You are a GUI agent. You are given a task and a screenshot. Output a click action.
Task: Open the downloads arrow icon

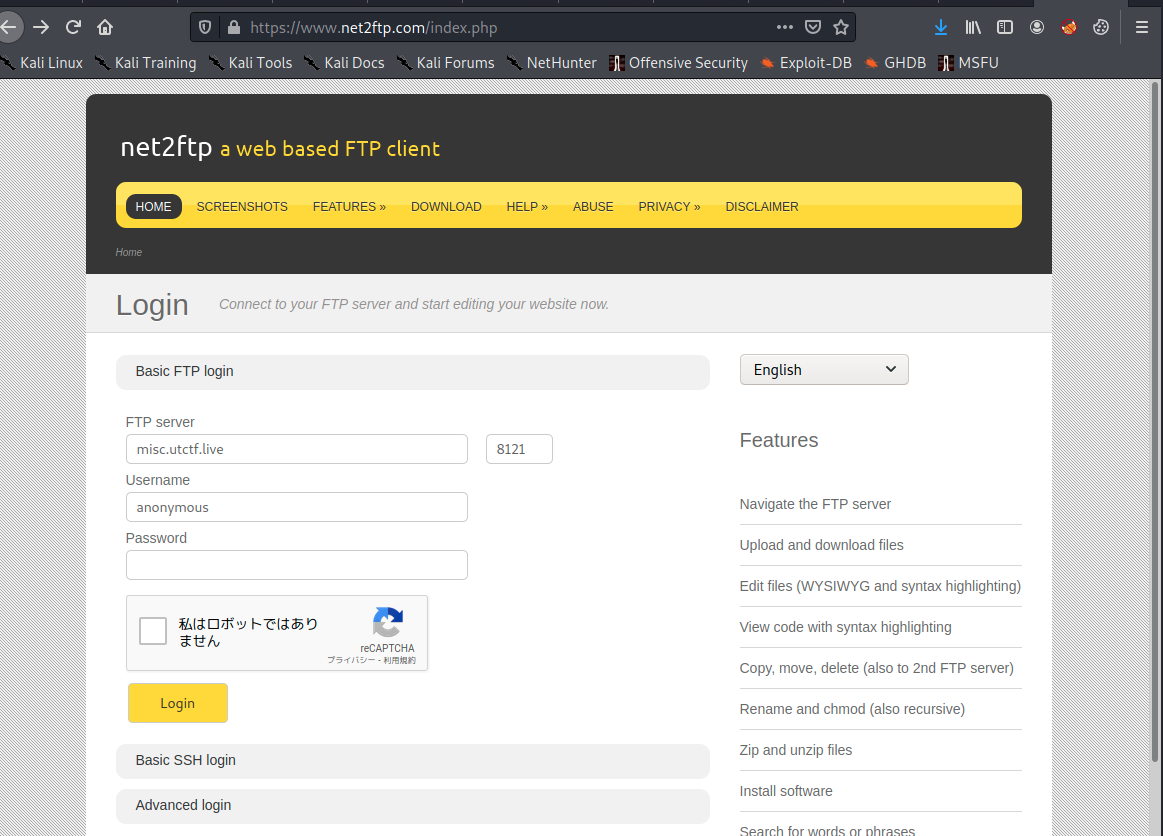(940, 27)
